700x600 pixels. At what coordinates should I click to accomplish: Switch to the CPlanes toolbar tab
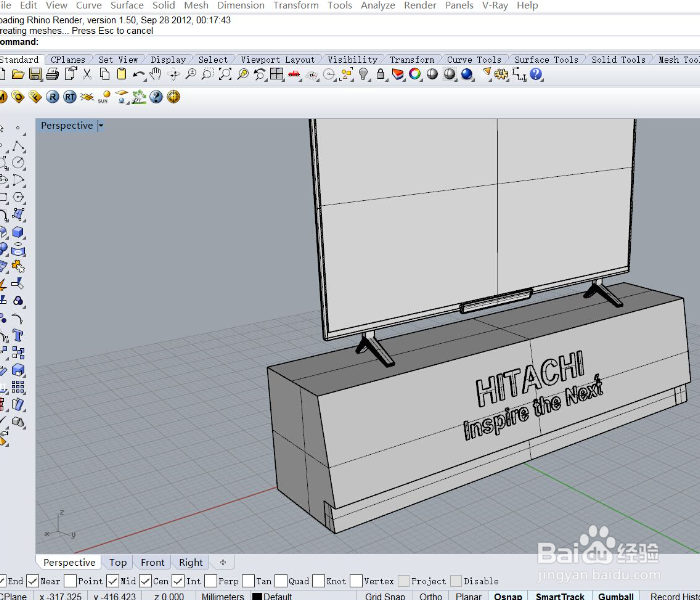68,59
